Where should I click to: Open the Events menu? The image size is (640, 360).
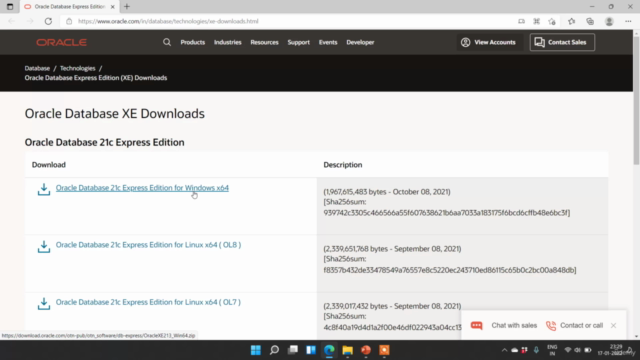[328, 42]
